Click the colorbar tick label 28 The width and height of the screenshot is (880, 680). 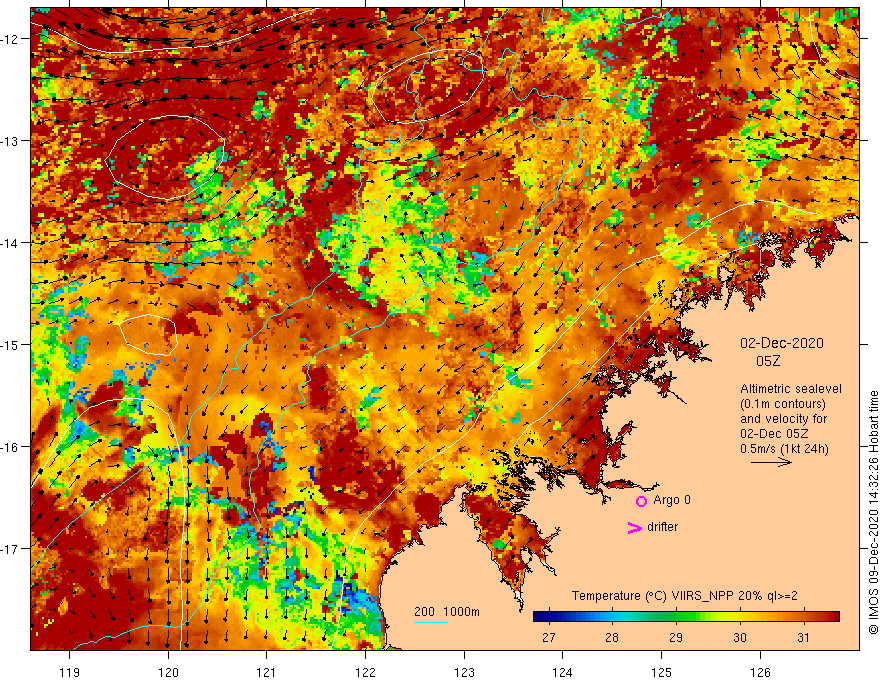[612, 637]
